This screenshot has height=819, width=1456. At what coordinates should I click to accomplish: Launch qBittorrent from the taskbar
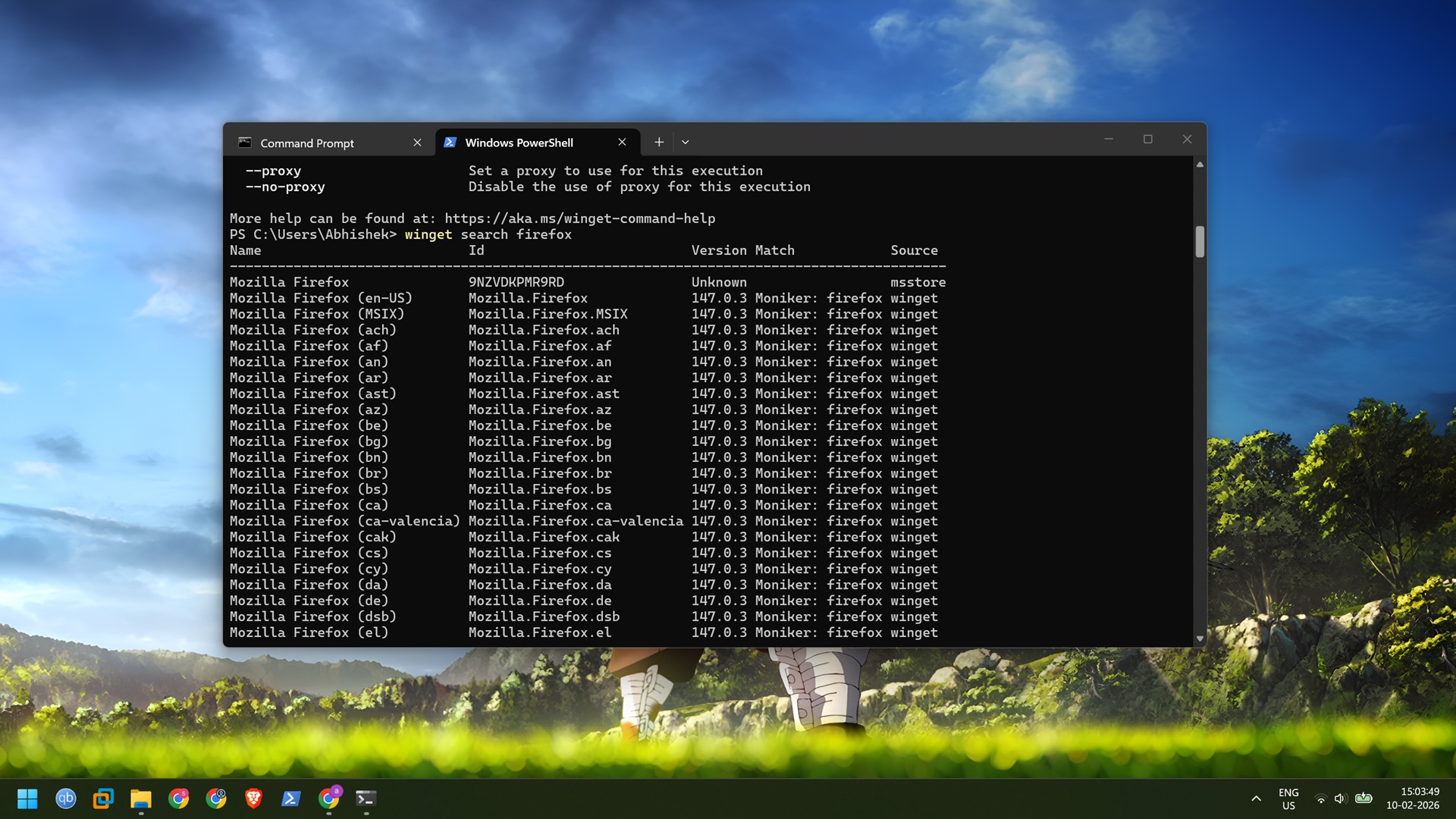coord(66,799)
